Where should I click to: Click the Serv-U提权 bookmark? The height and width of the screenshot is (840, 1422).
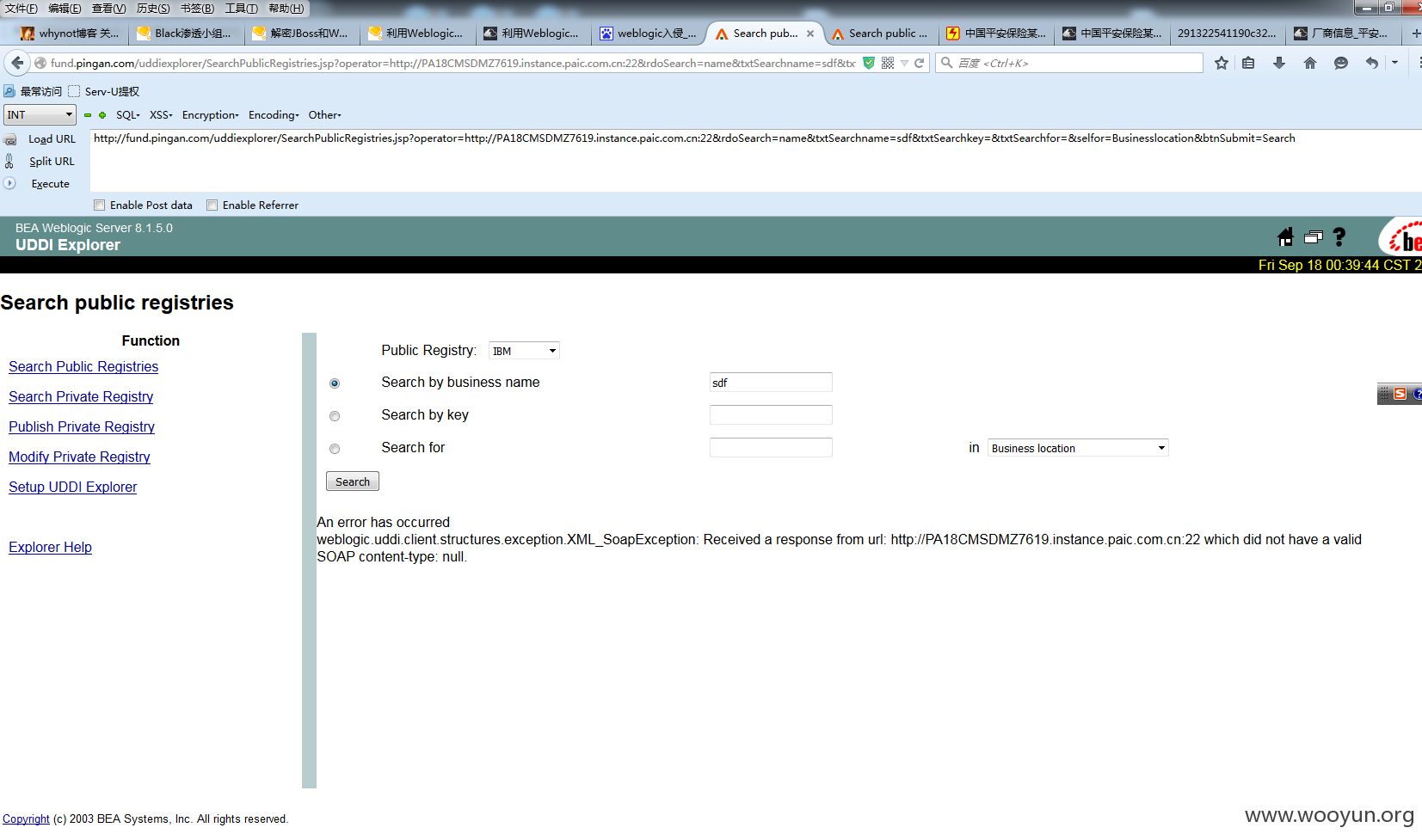click(104, 91)
